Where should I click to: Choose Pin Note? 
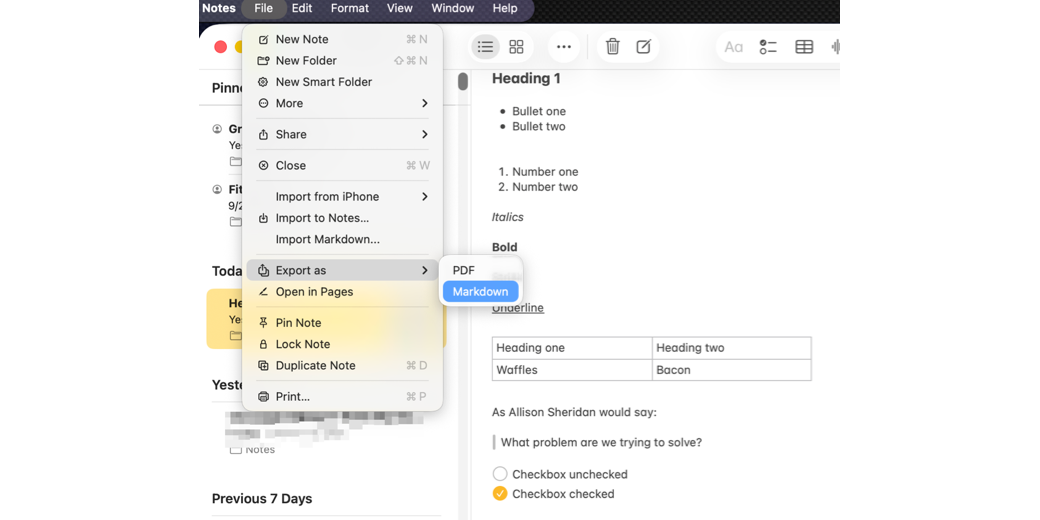pos(342,322)
